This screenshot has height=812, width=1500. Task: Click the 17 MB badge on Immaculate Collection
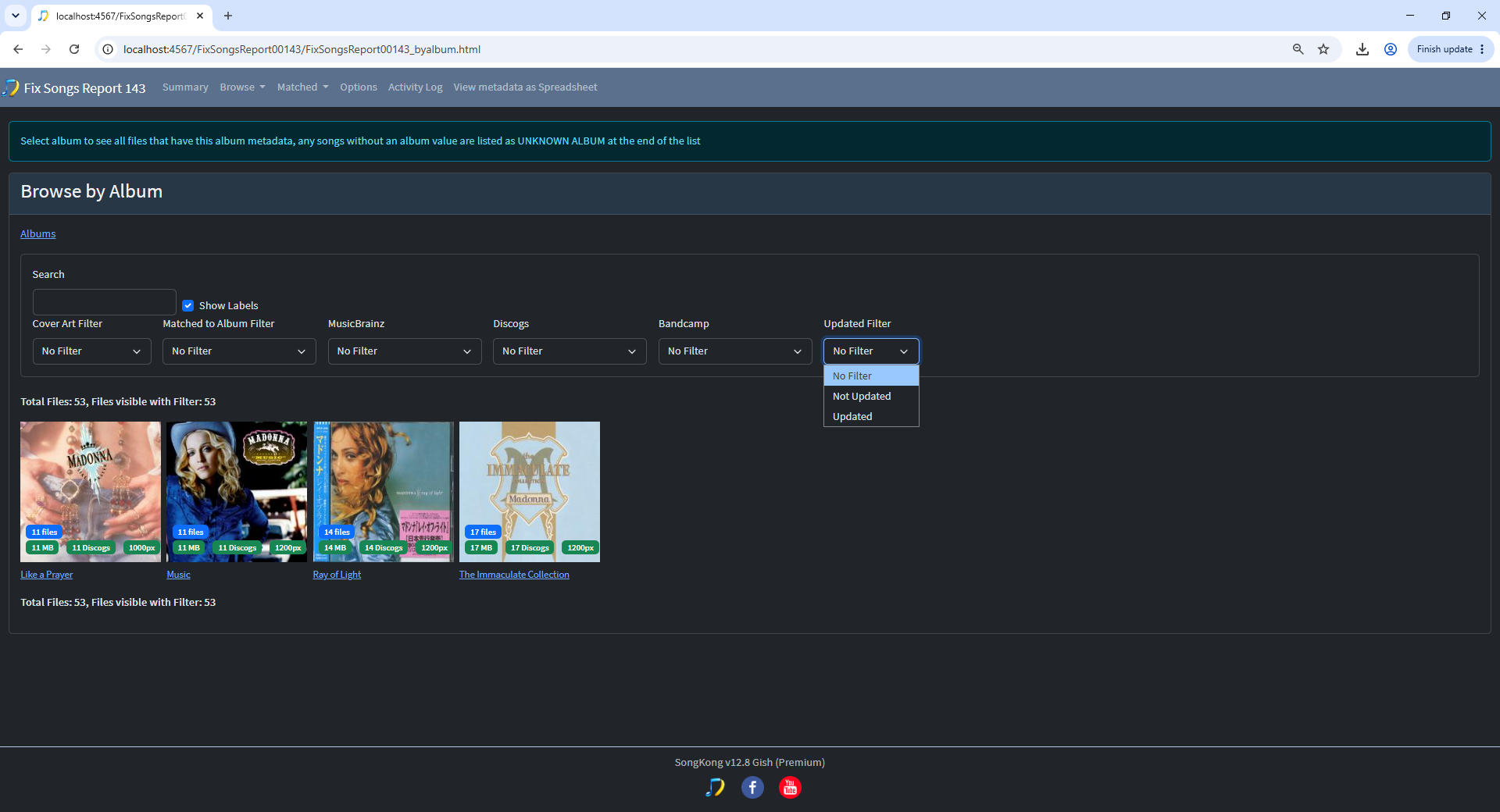click(481, 548)
